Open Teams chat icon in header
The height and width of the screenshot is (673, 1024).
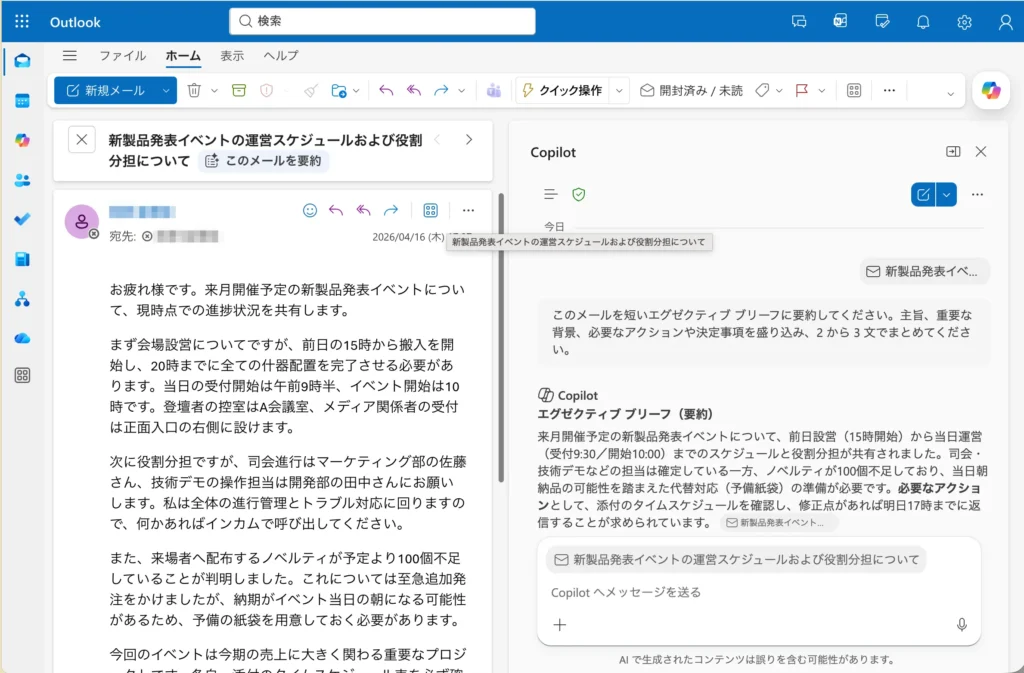click(x=799, y=22)
